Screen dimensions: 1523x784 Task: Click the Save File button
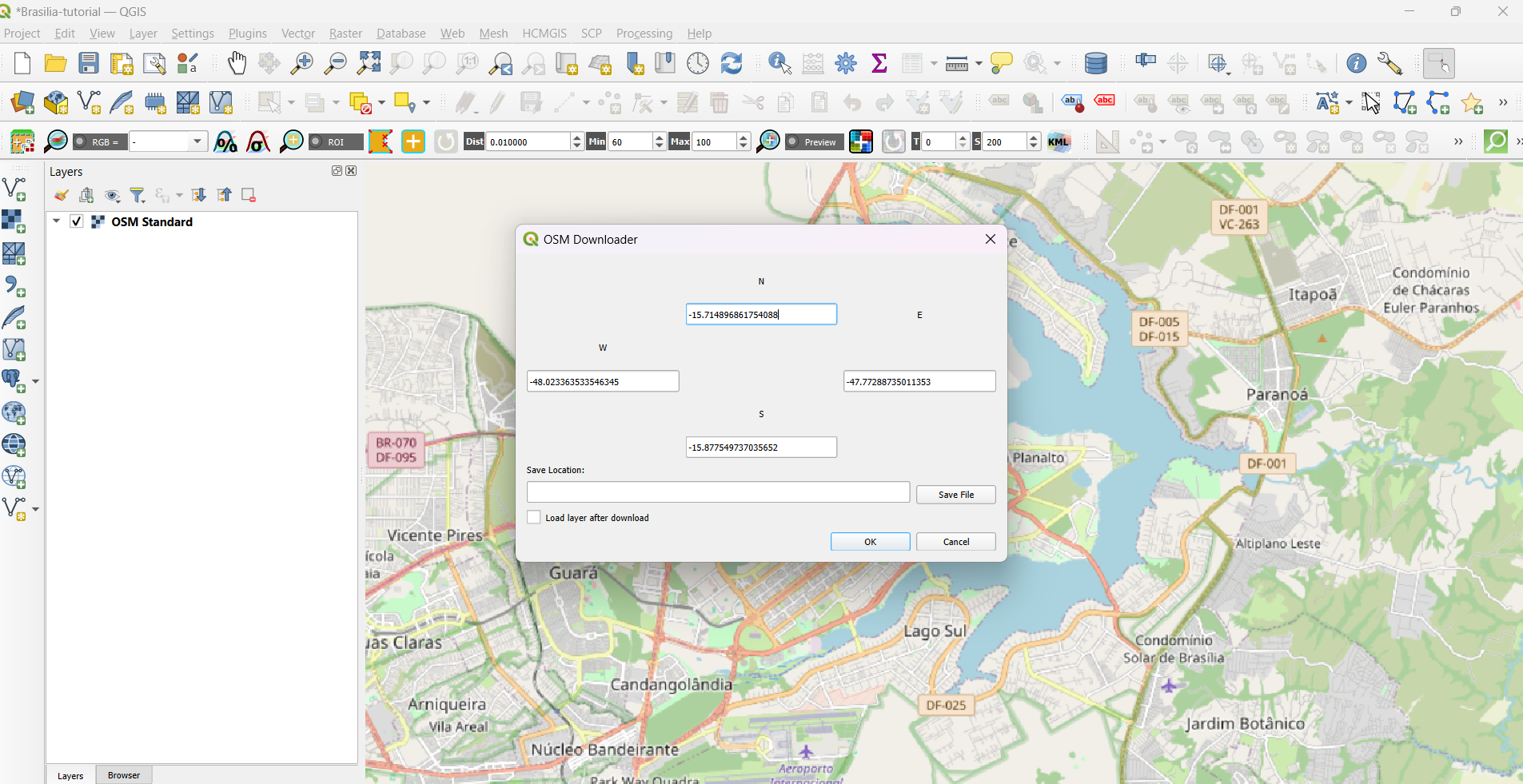click(x=956, y=495)
